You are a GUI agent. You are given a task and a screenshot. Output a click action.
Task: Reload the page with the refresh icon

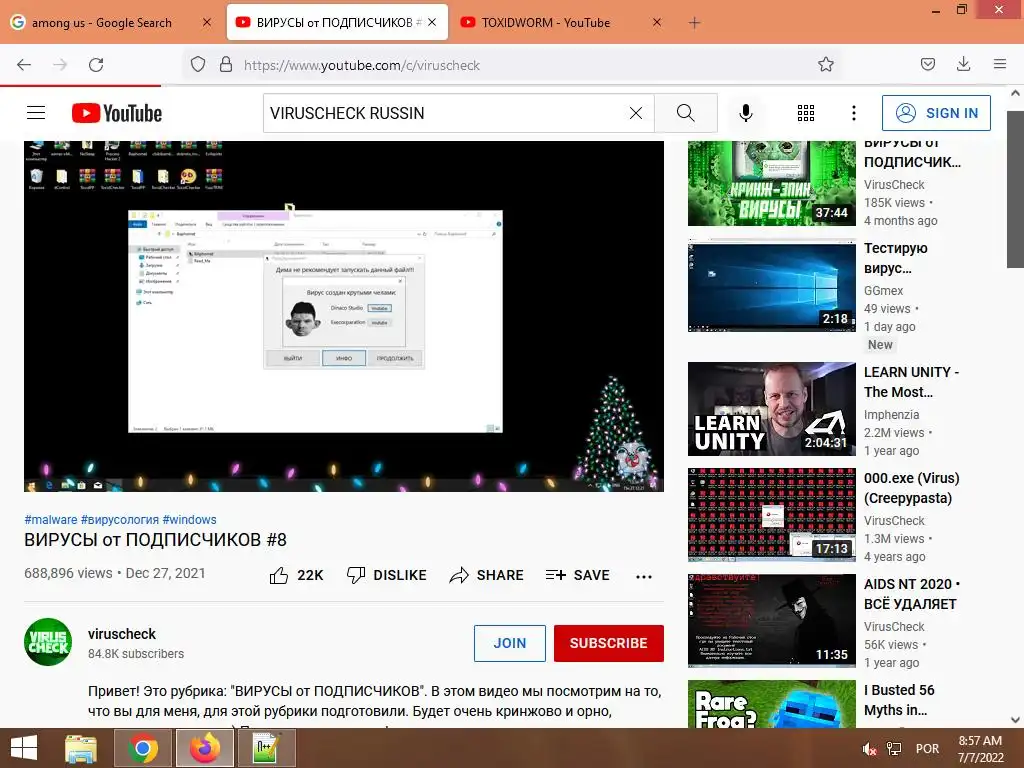coord(96,65)
